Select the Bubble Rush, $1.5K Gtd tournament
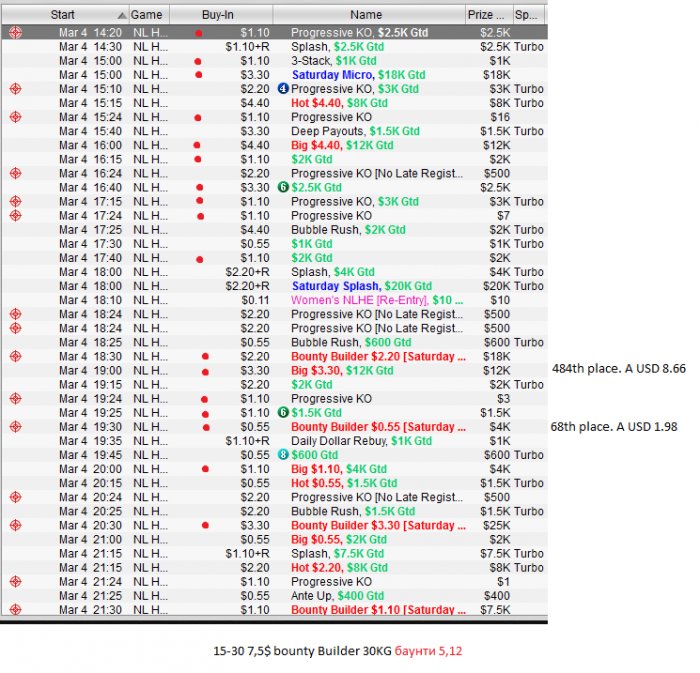Viewport: 700px width, 673px height. pos(275,511)
